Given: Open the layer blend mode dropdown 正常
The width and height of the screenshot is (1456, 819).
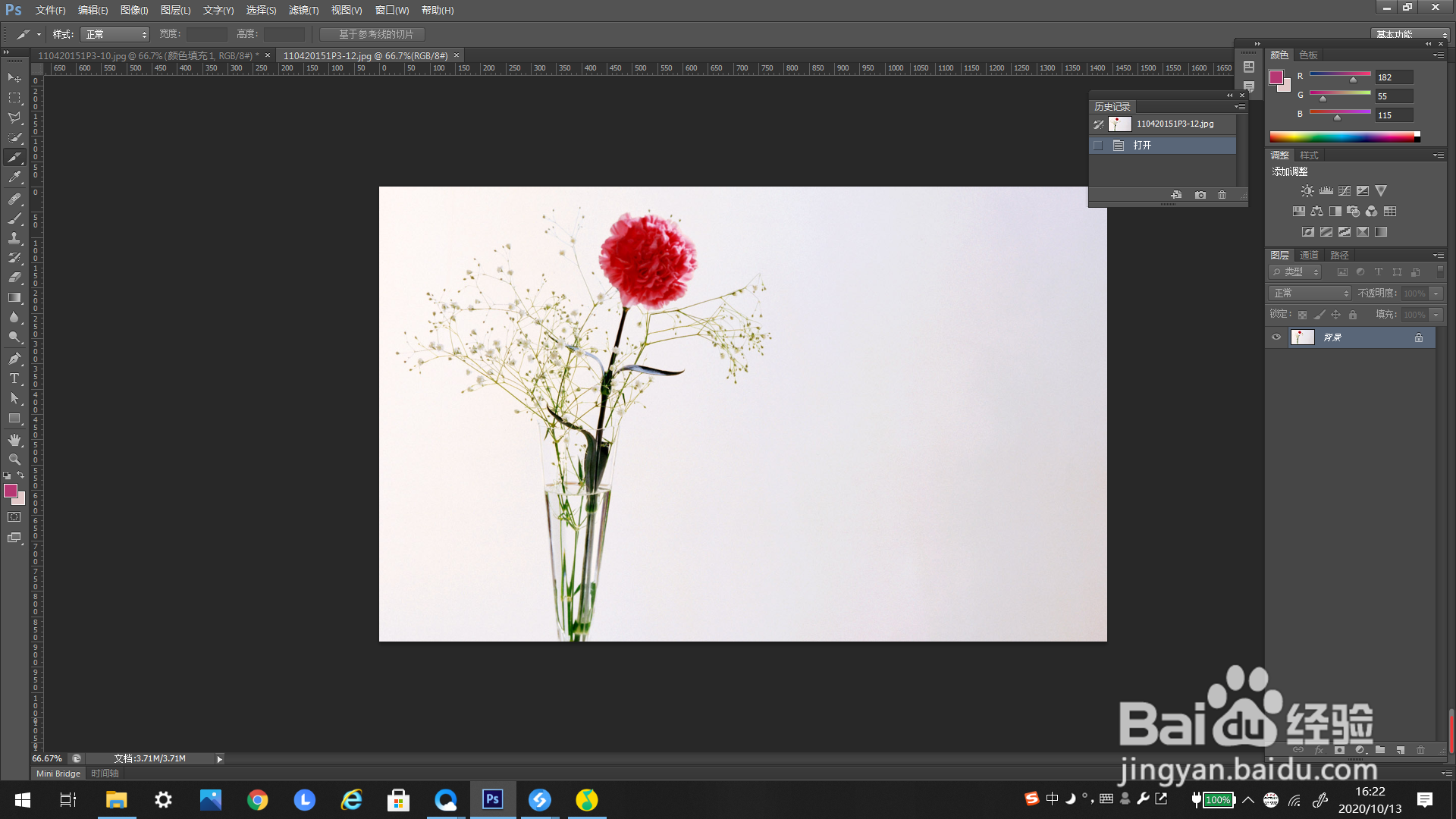Looking at the screenshot, I should 1310,293.
